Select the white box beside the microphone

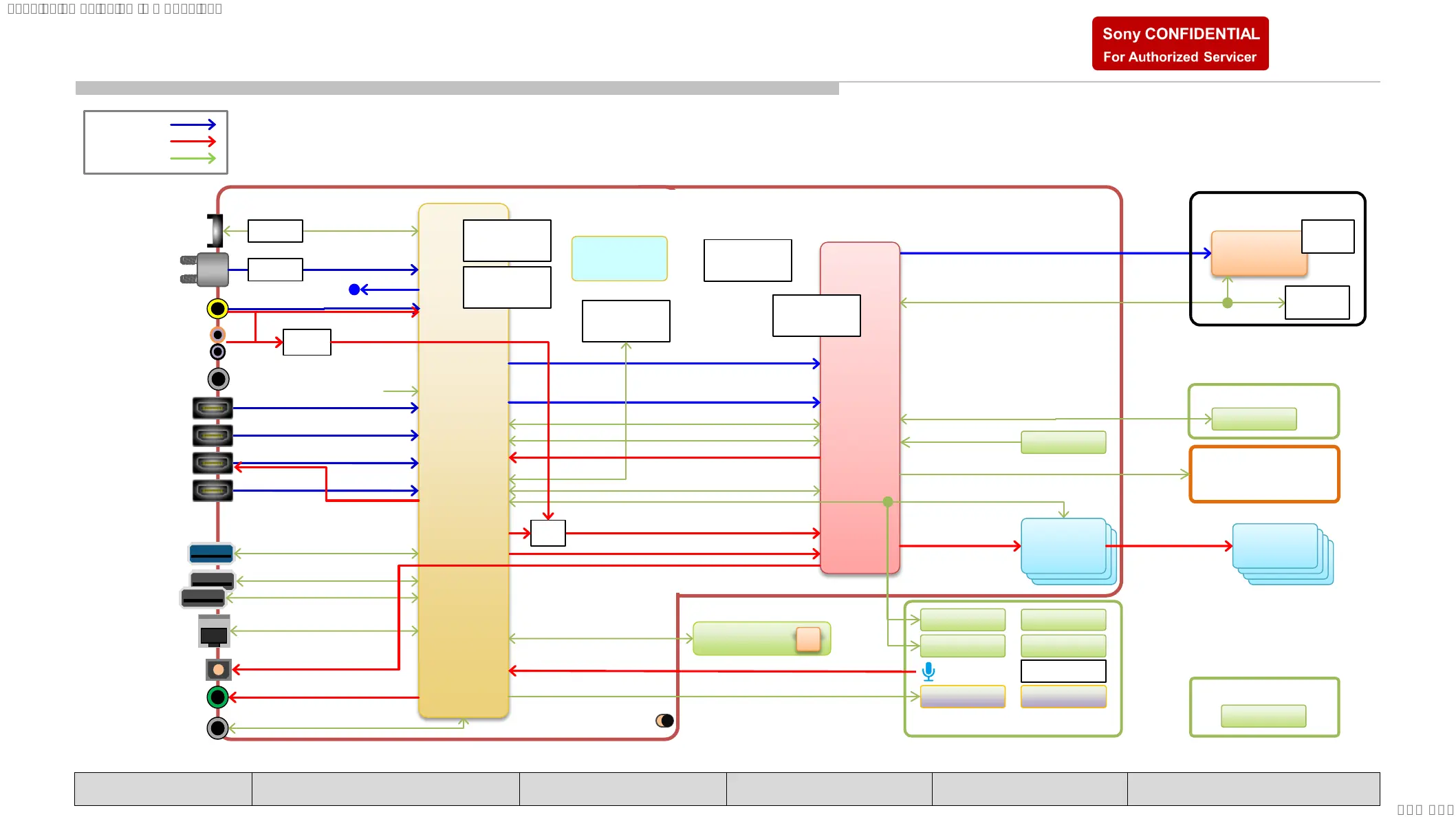coord(1063,671)
